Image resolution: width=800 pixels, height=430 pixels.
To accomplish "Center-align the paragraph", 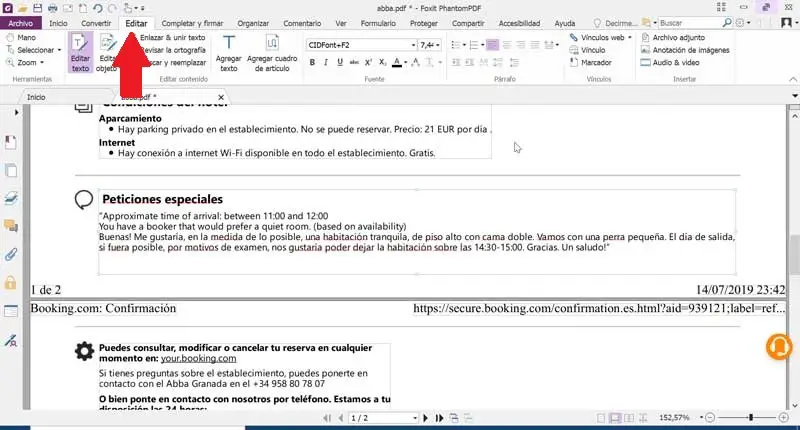I will [x=507, y=45].
